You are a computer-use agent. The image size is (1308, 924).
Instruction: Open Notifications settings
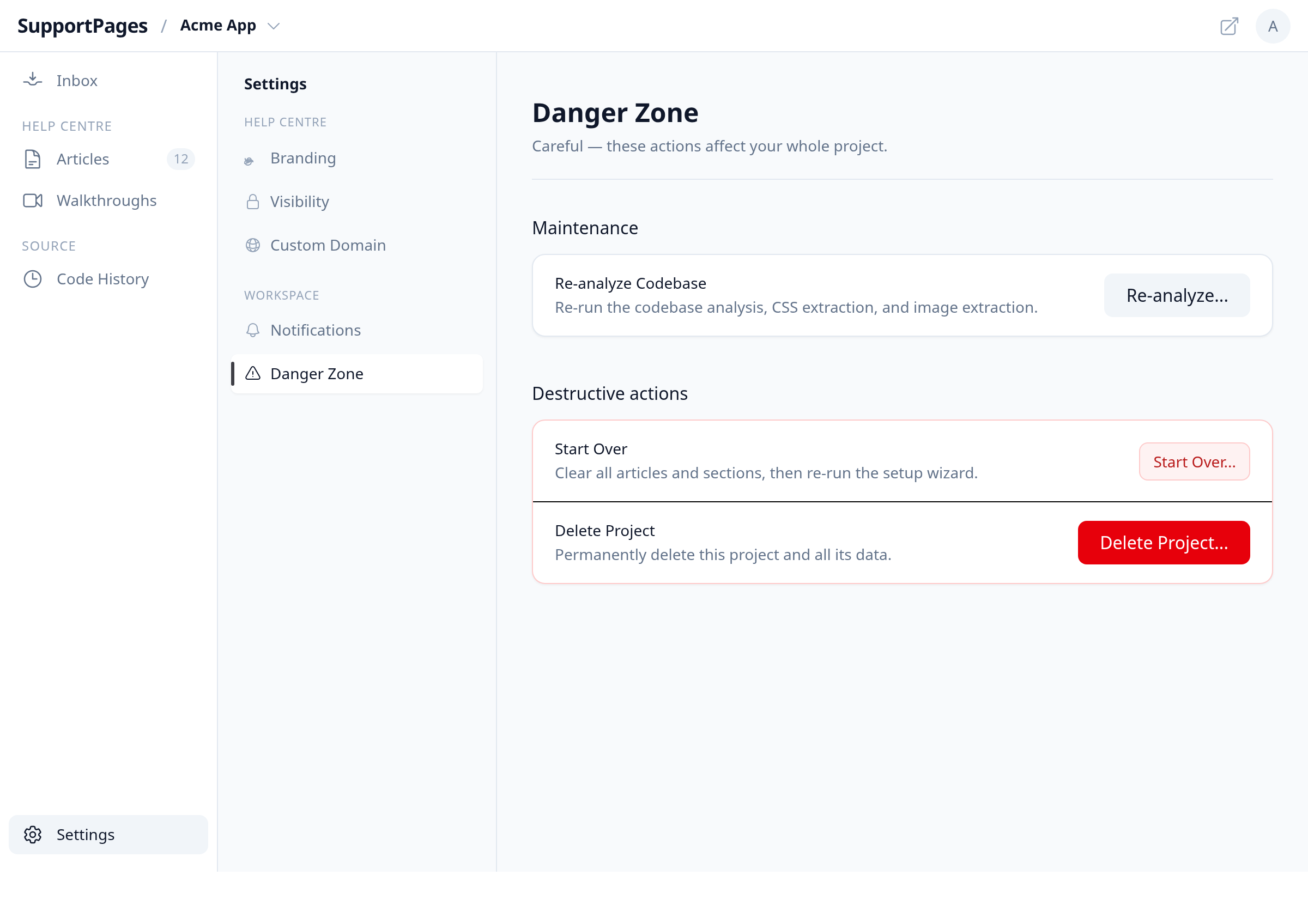pyautogui.click(x=356, y=330)
